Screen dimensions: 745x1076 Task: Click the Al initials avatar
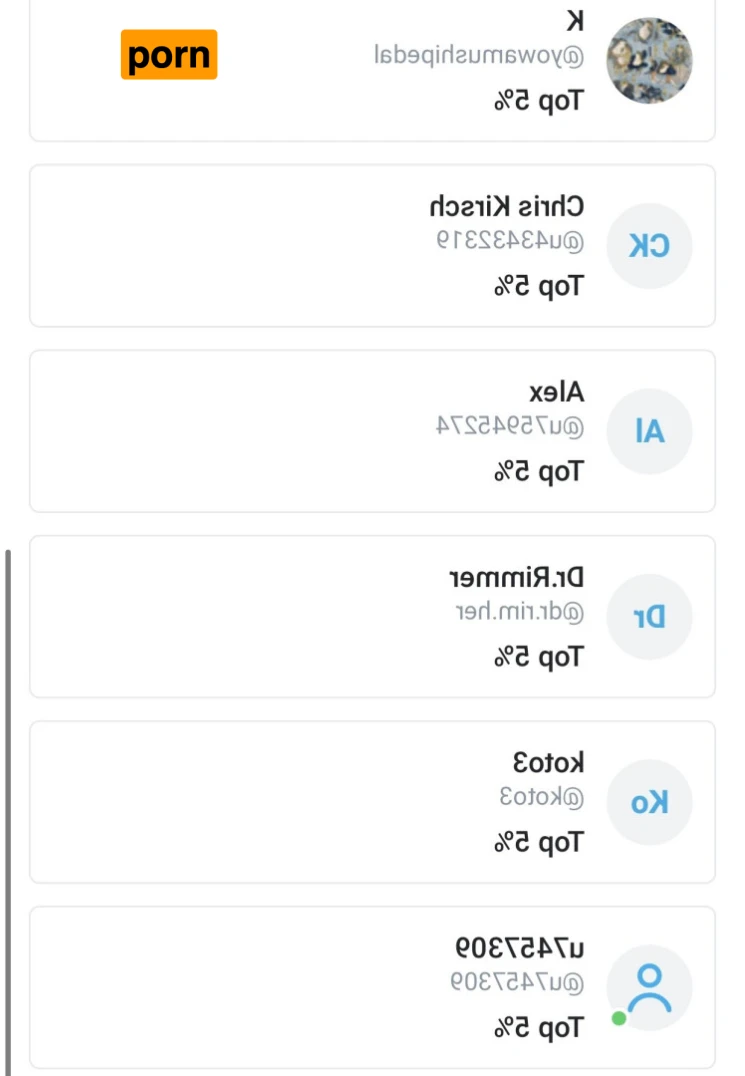point(649,431)
